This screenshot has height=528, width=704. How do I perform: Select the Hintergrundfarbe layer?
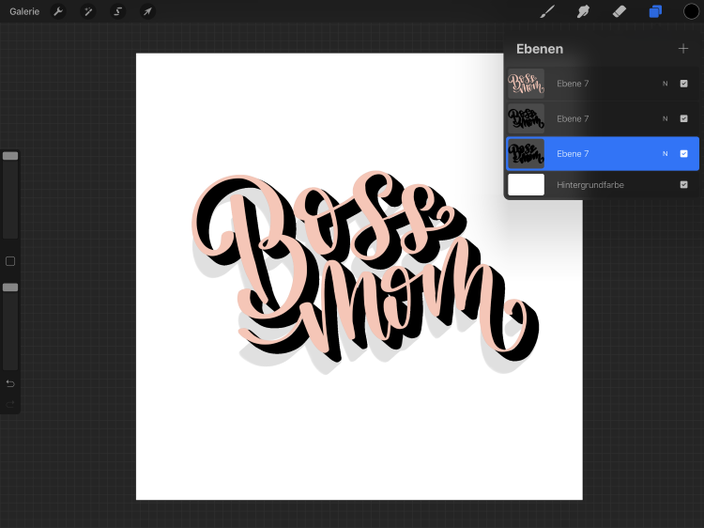603,185
